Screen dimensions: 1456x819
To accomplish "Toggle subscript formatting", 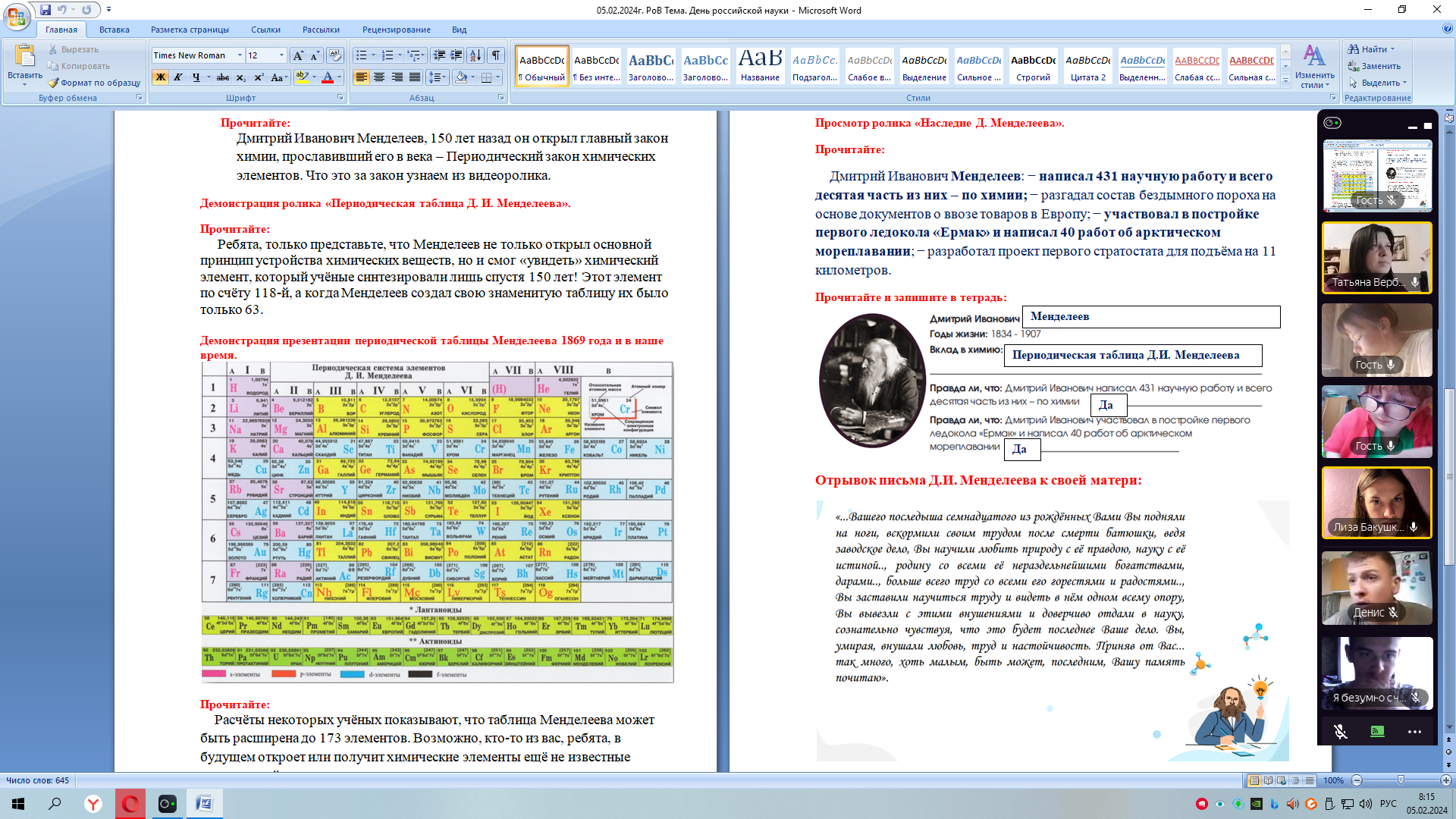I will 240,77.
